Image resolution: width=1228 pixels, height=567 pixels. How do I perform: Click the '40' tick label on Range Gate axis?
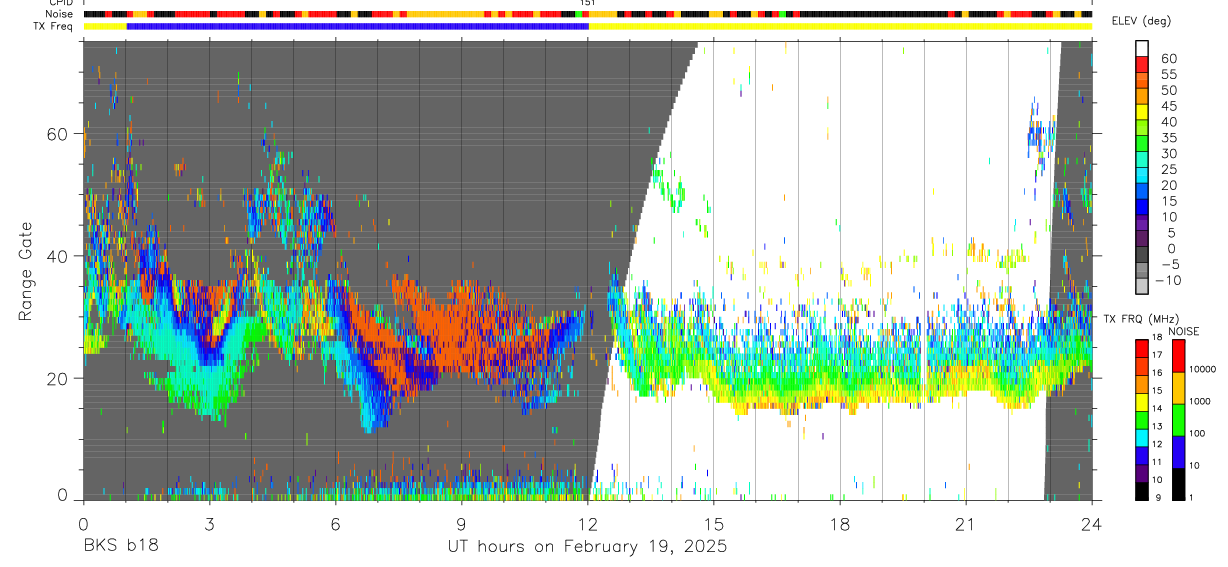tap(58, 256)
